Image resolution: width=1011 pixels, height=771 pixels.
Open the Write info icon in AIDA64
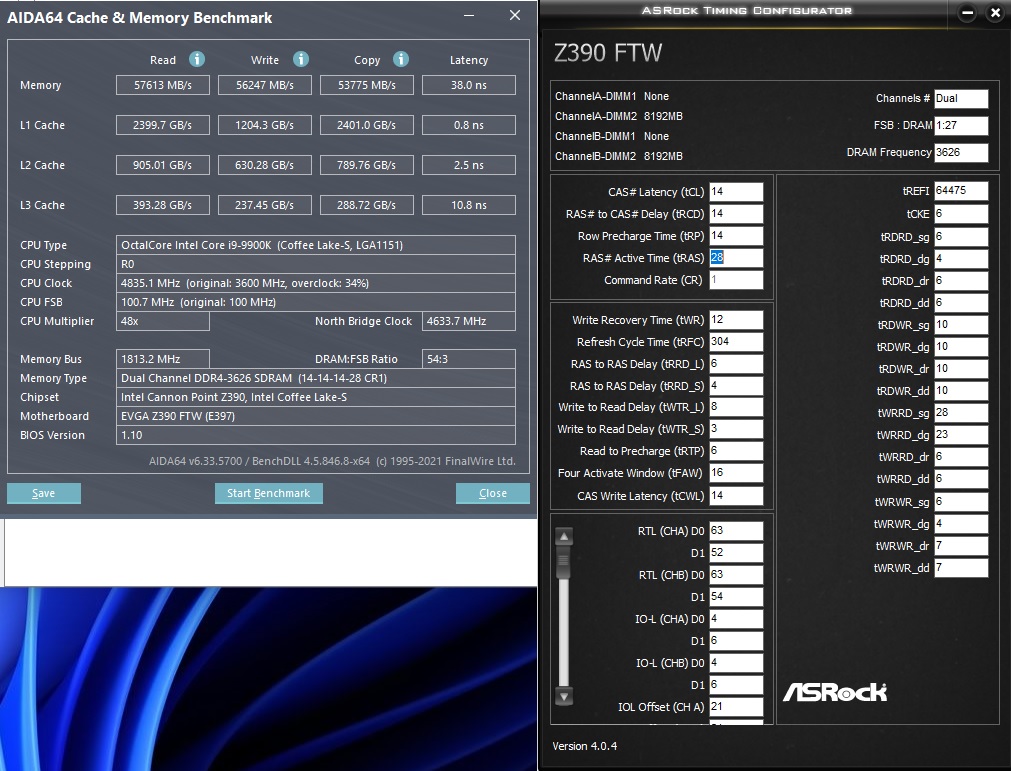point(300,59)
